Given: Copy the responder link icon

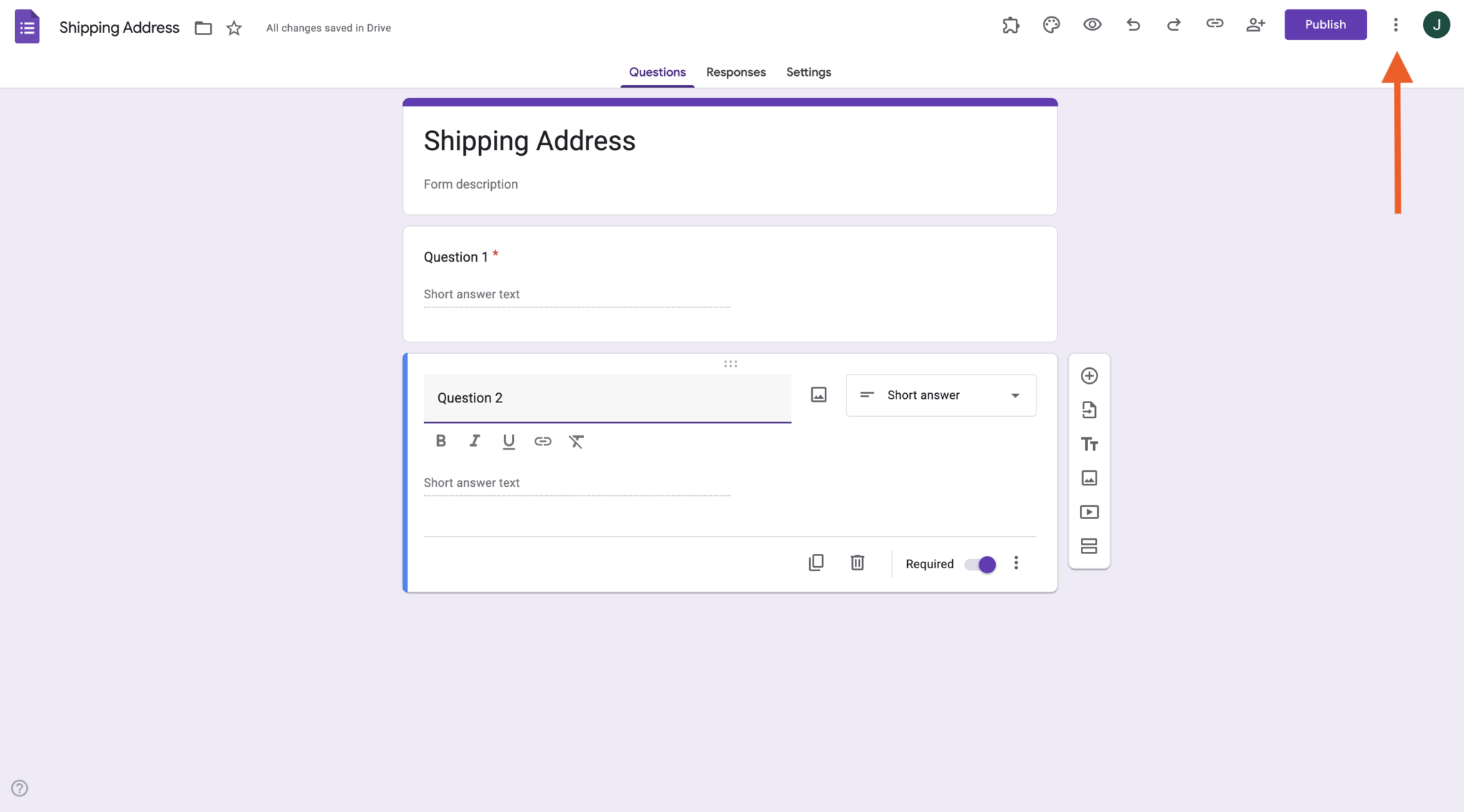Looking at the screenshot, I should coord(1214,24).
